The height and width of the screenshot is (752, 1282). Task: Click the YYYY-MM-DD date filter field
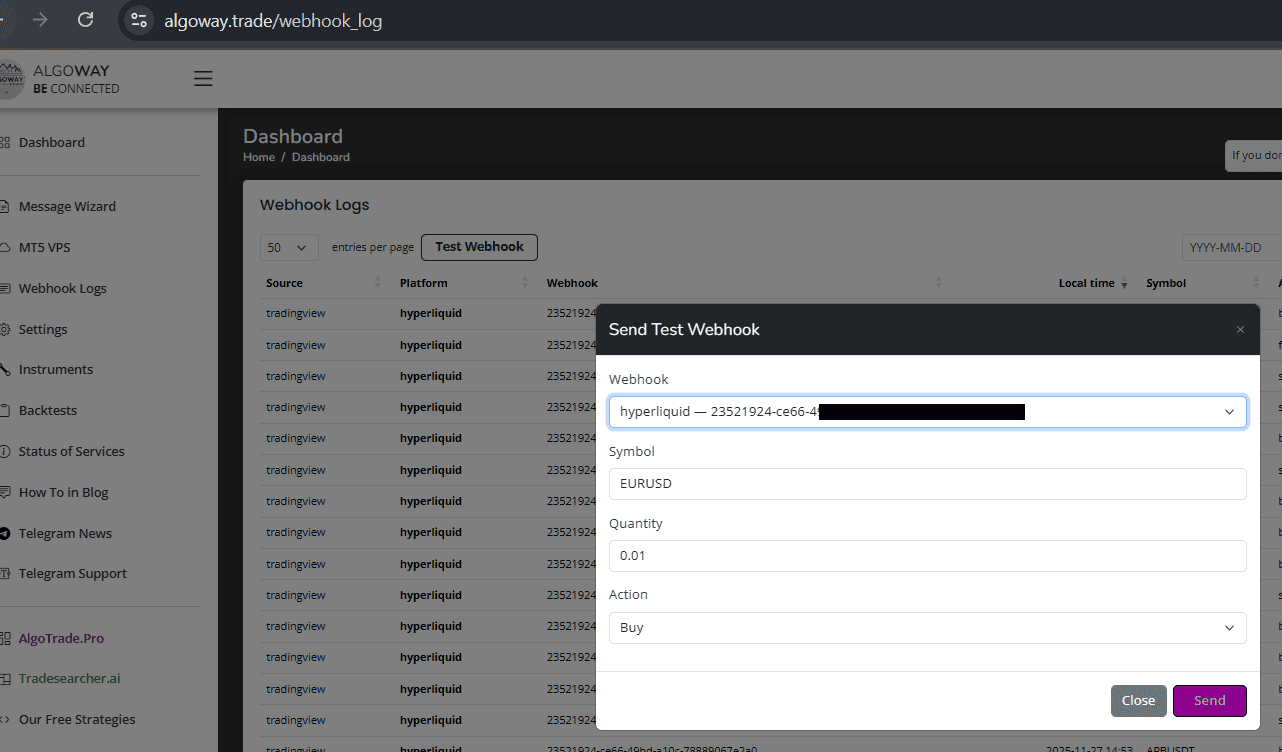[x=1232, y=247]
